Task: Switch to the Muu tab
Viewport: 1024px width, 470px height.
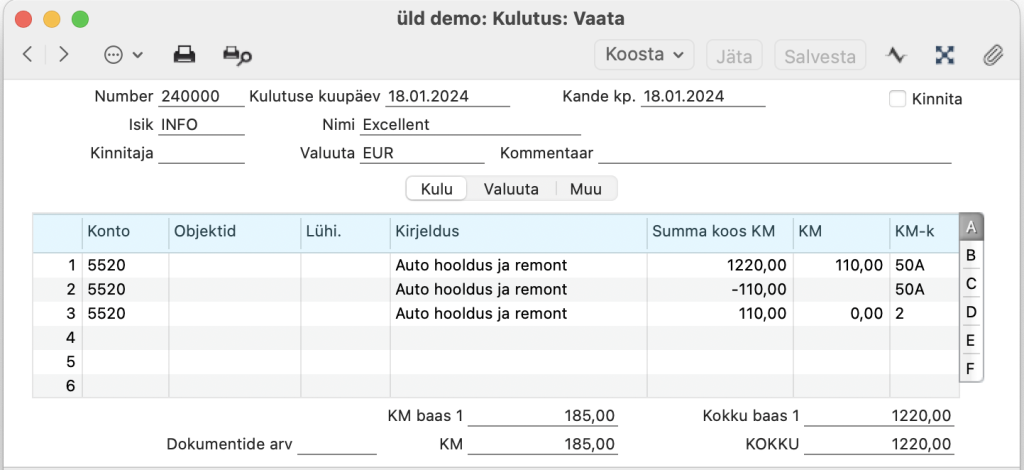Action: click(586, 189)
